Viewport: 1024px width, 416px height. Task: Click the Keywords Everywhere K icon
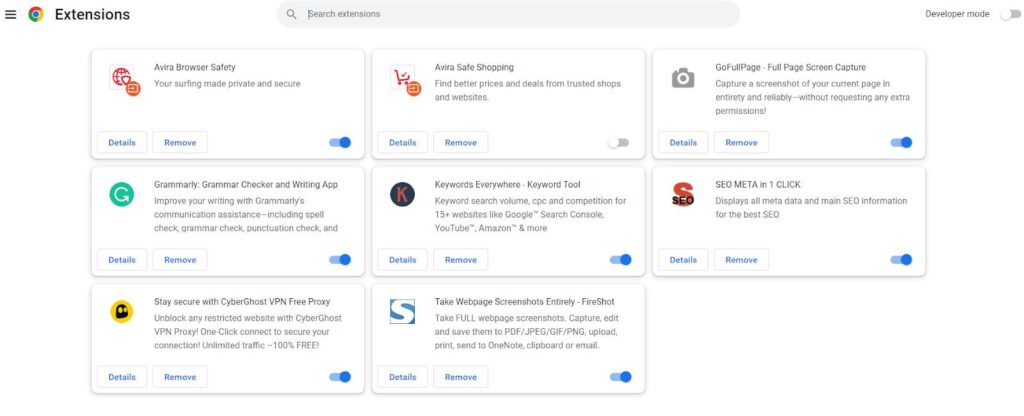point(402,195)
